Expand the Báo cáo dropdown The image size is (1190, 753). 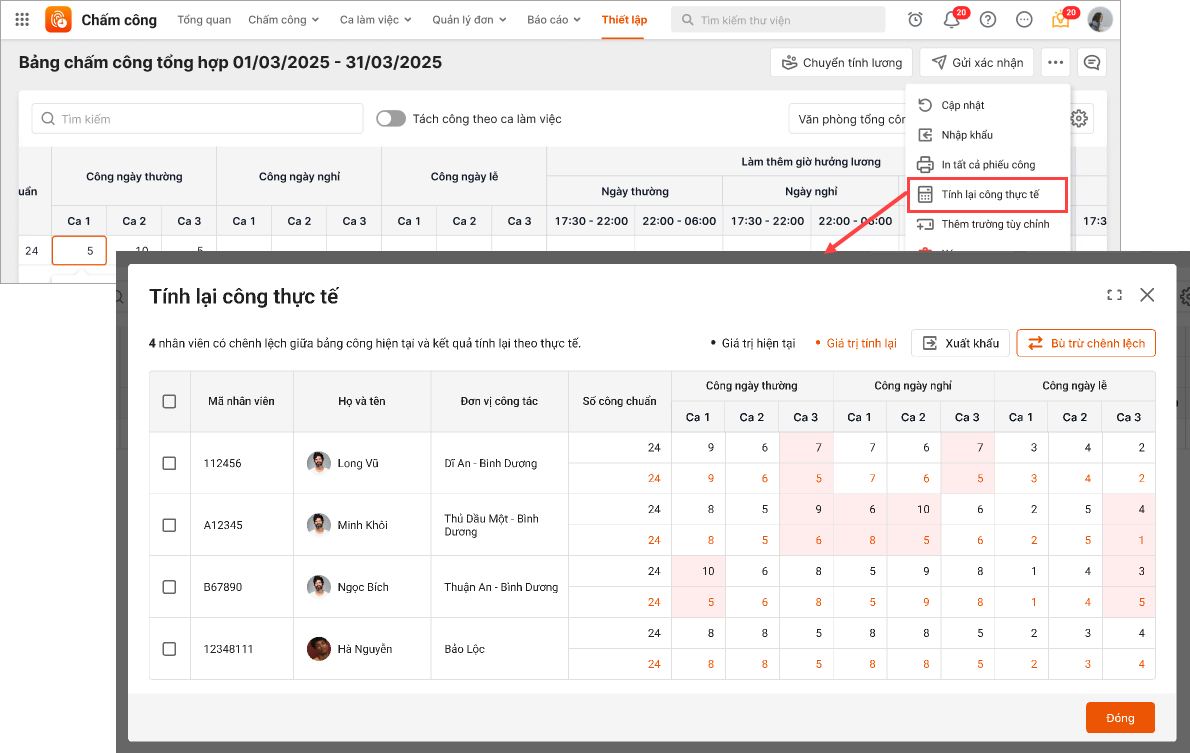[x=554, y=20]
